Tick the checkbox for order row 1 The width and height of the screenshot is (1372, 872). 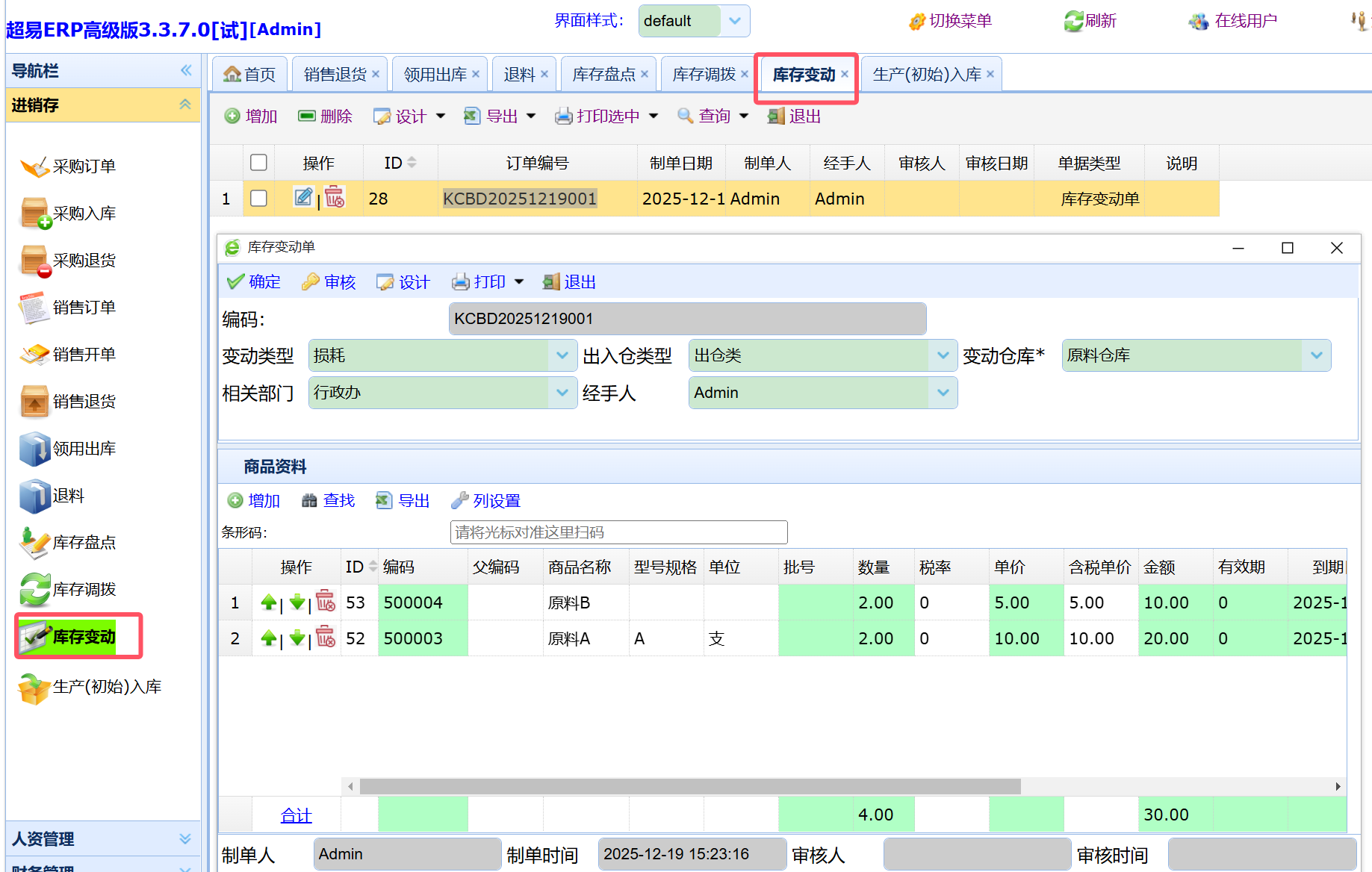(x=258, y=199)
